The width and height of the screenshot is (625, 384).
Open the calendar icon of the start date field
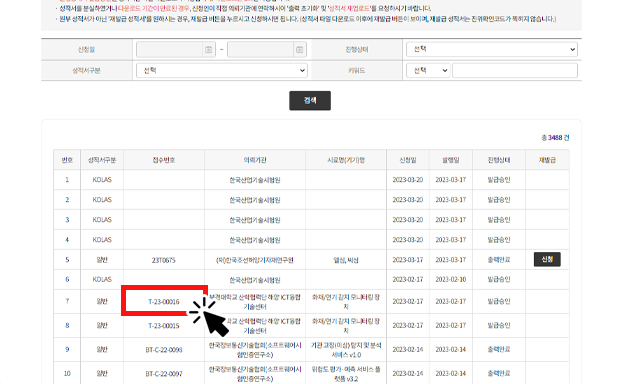pyautogui.click(x=208, y=49)
